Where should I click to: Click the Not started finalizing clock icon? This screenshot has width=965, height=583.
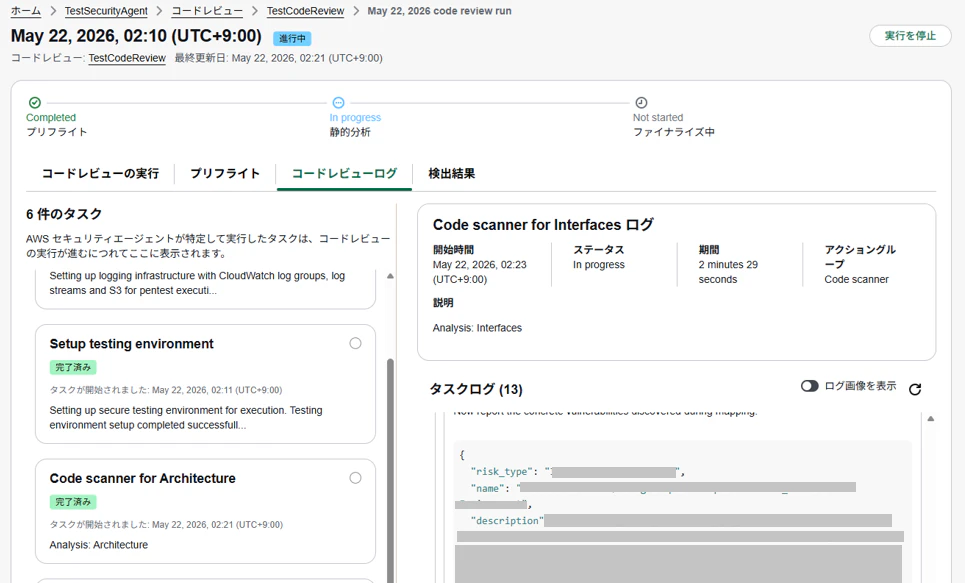click(x=641, y=102)
